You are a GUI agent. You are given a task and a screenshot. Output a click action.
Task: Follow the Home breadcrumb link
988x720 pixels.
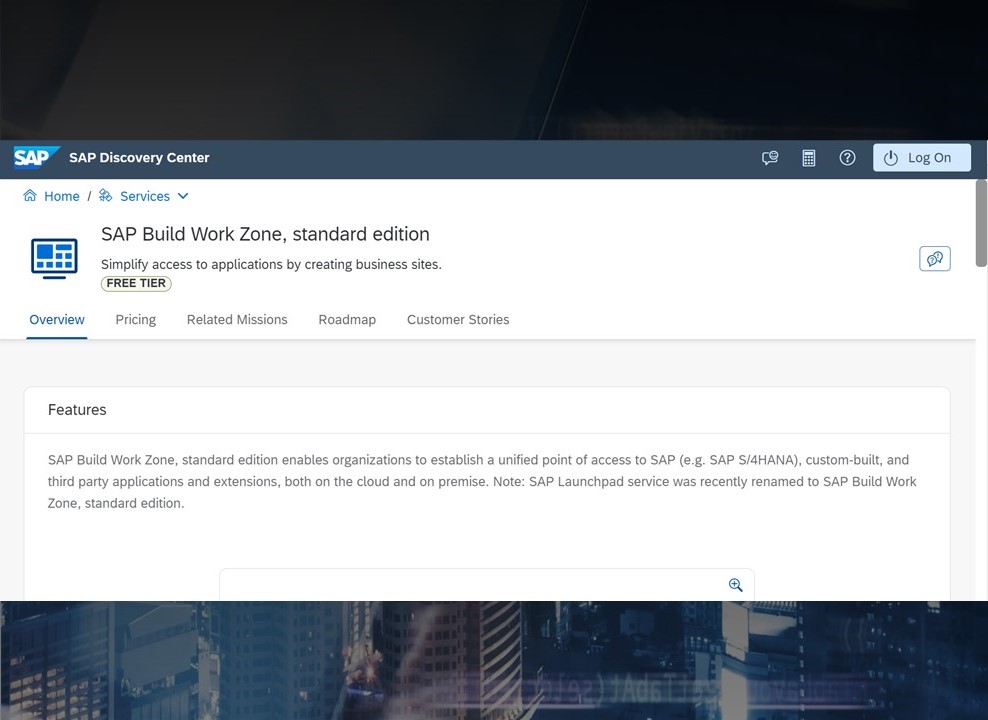tap(62, 196)
